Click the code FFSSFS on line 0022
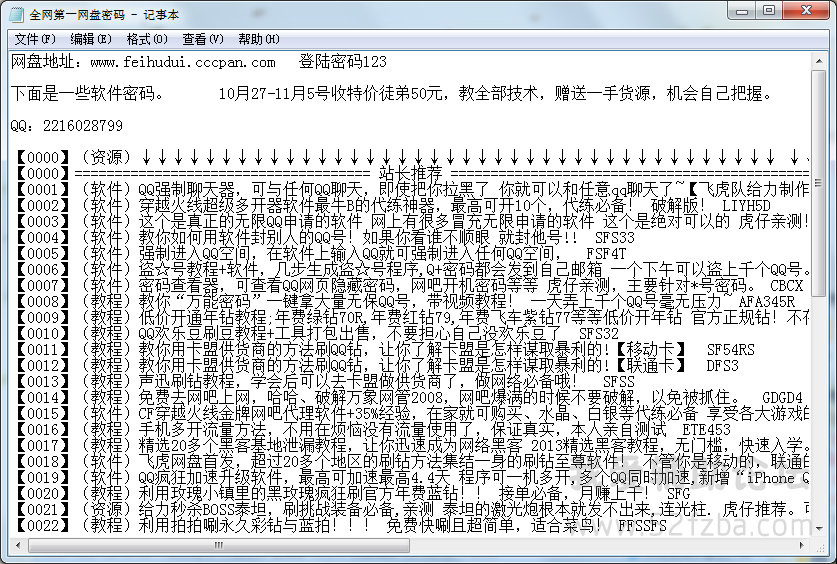This screenshot has width=837, height=564. 643,526
